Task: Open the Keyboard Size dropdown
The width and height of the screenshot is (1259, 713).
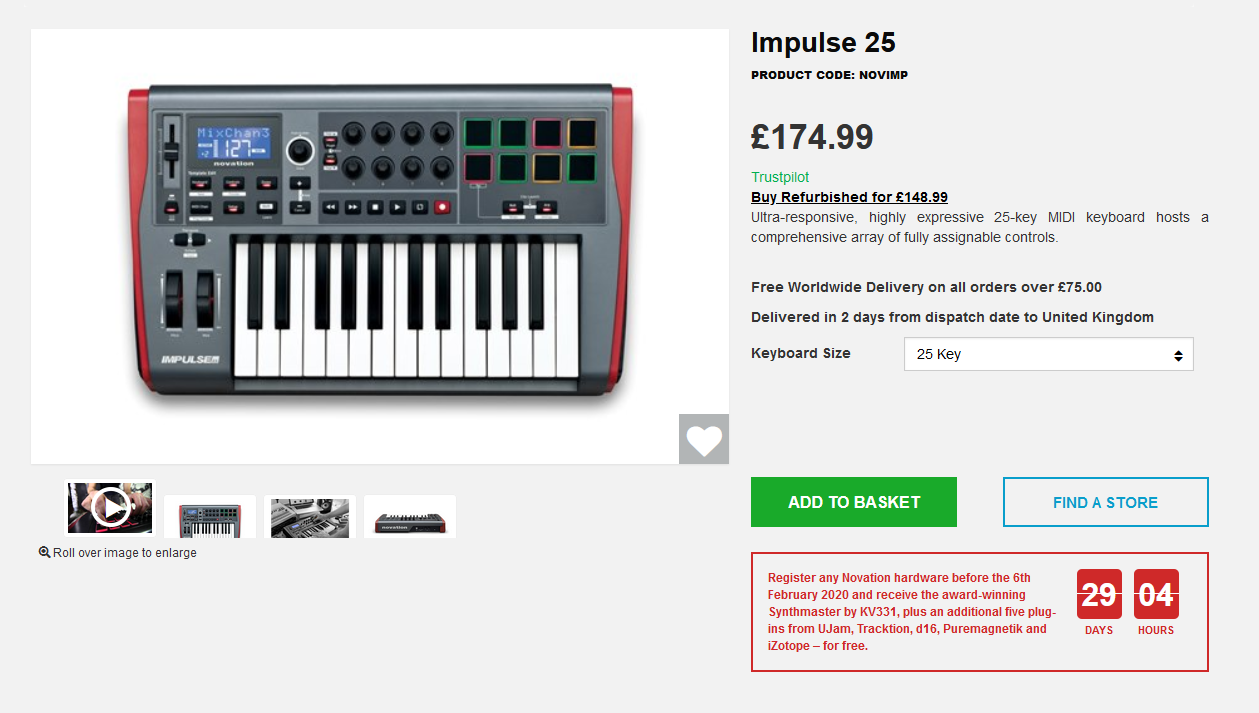Action: (1048, 354)
